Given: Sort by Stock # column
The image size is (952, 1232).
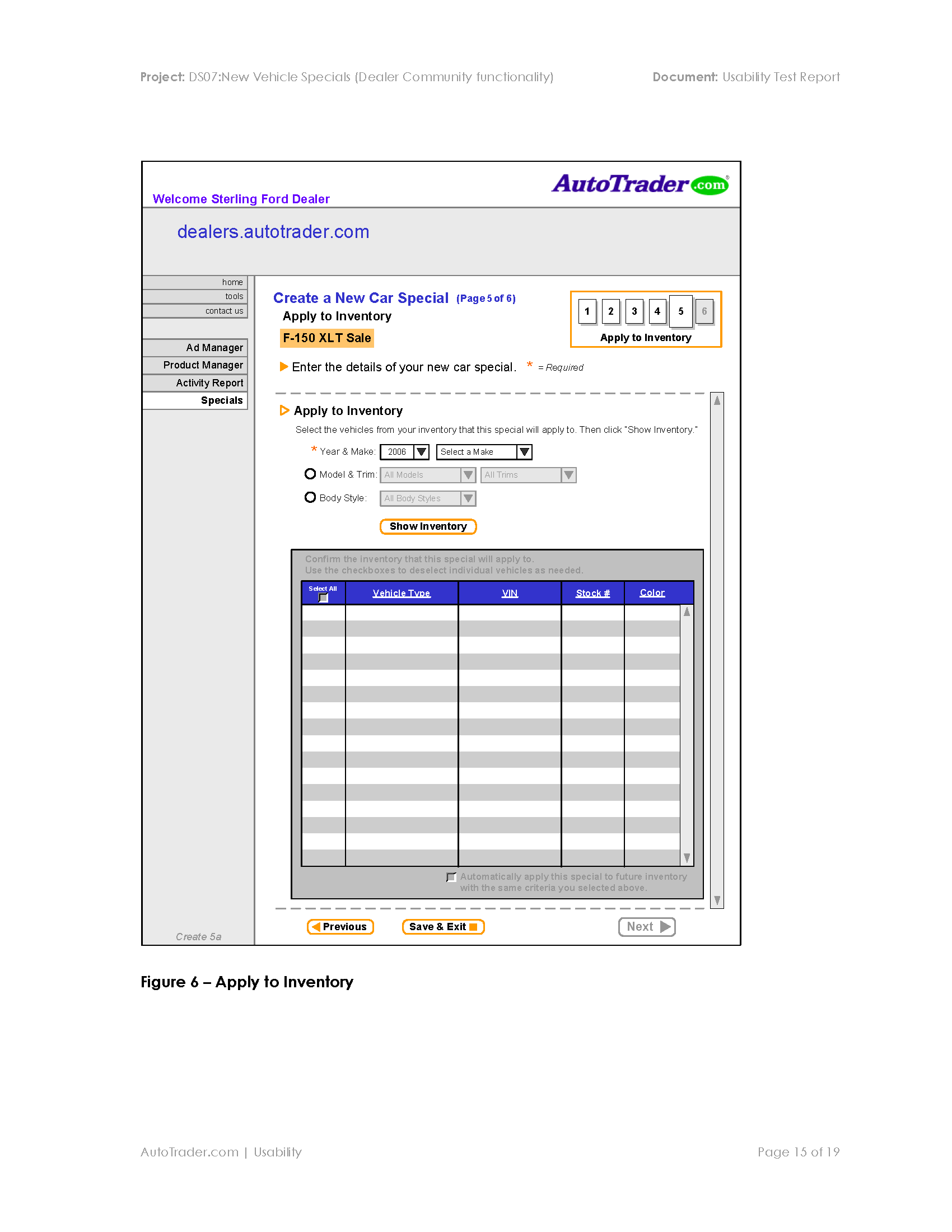Looking at the screenshot, I should click(592, 593).
